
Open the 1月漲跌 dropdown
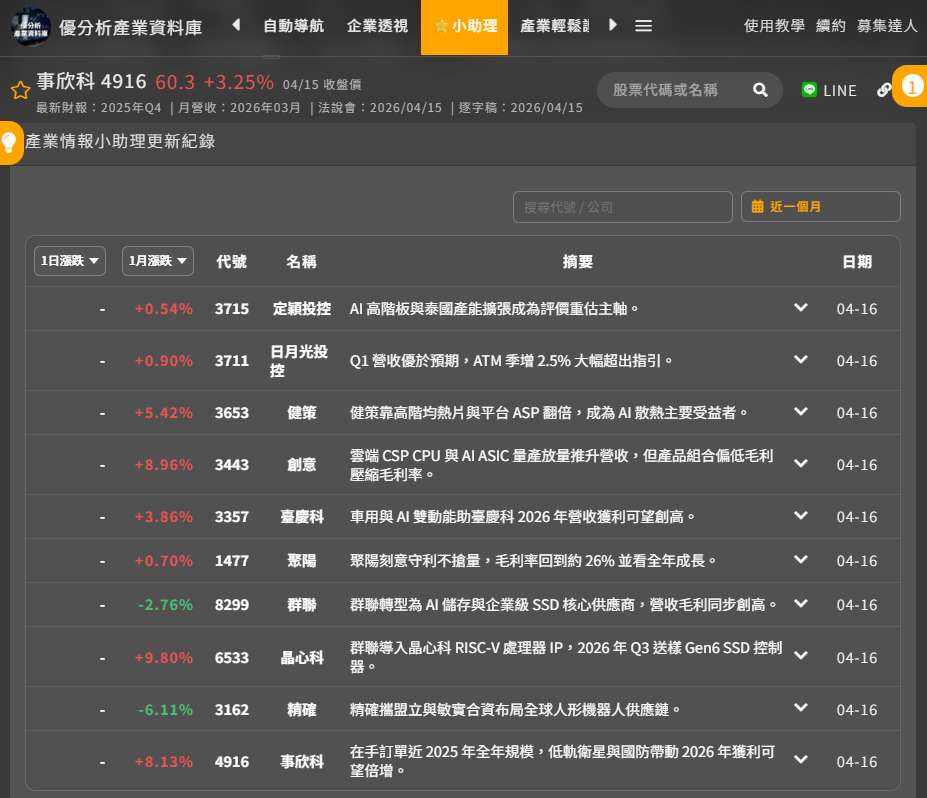(158, 261)
